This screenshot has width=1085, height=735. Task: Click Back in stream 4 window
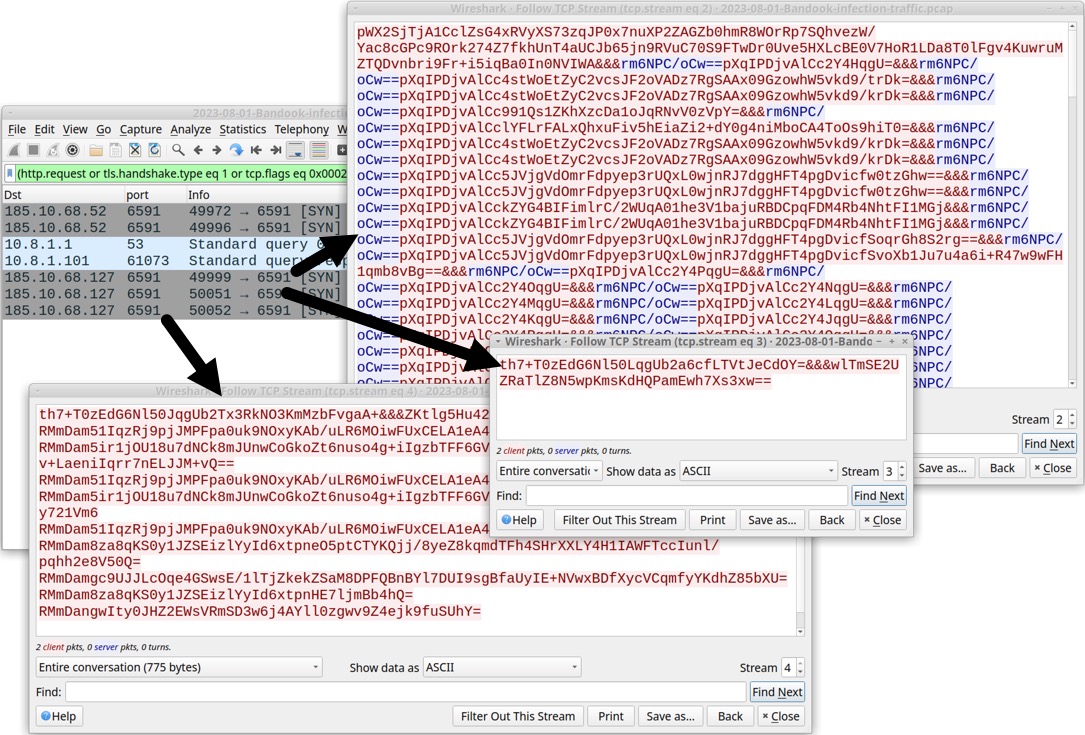(730, 716)
